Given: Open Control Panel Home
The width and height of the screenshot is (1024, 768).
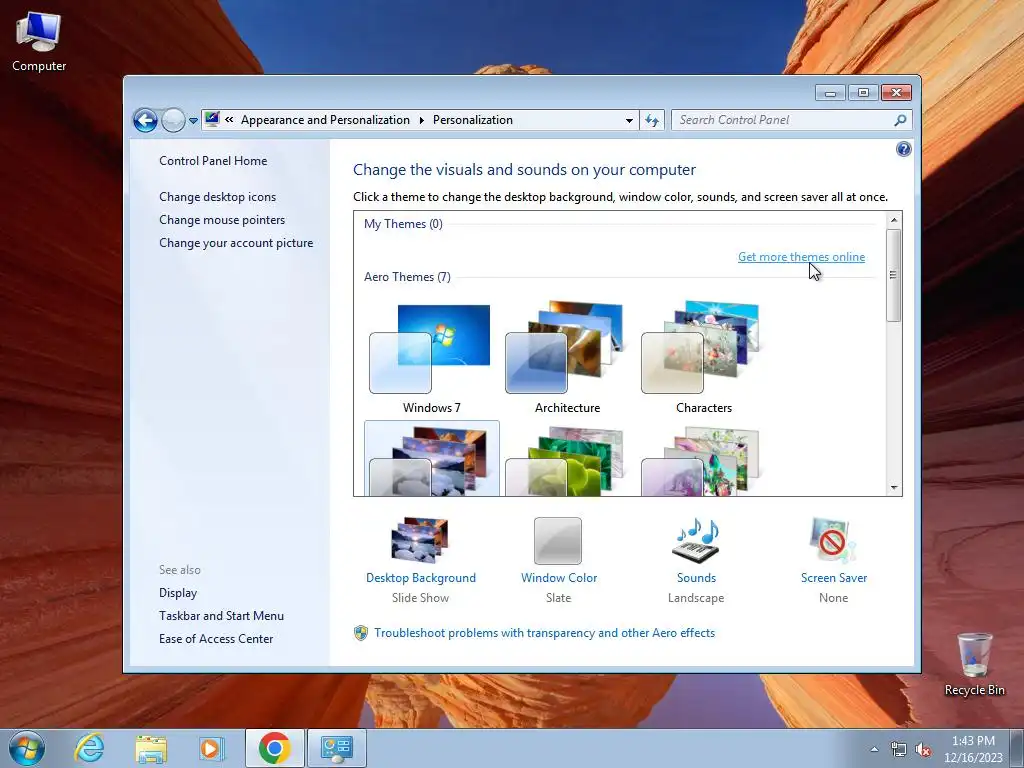Looking at the screenshot, I should [213, 161].
